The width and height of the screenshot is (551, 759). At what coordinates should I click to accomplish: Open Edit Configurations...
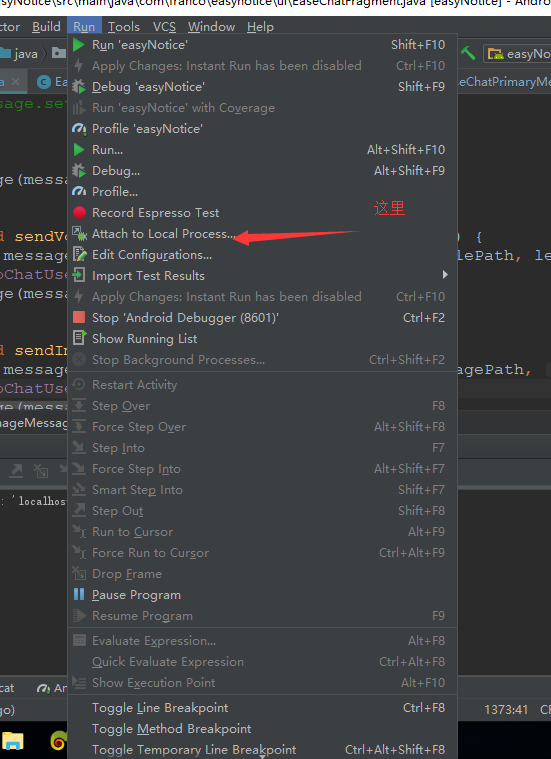pos(262,255)
